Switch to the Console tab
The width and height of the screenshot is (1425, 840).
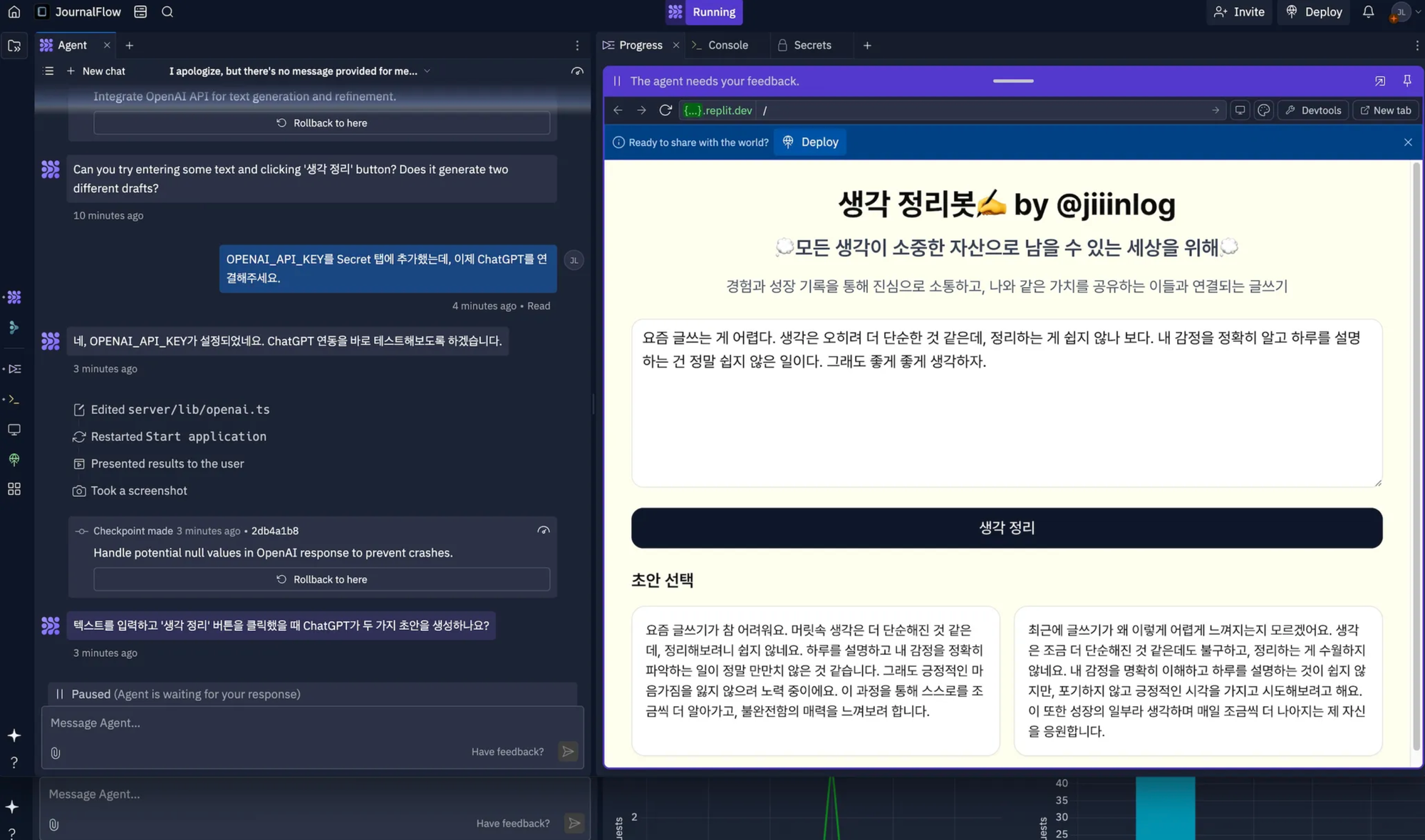[727, 46]
